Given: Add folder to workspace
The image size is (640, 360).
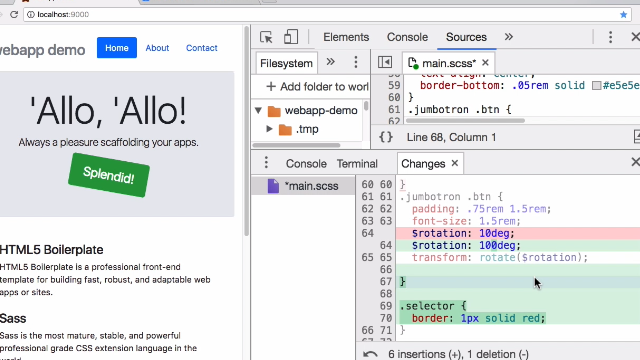Looking at the screenshot, I should [x=317, y=87].
